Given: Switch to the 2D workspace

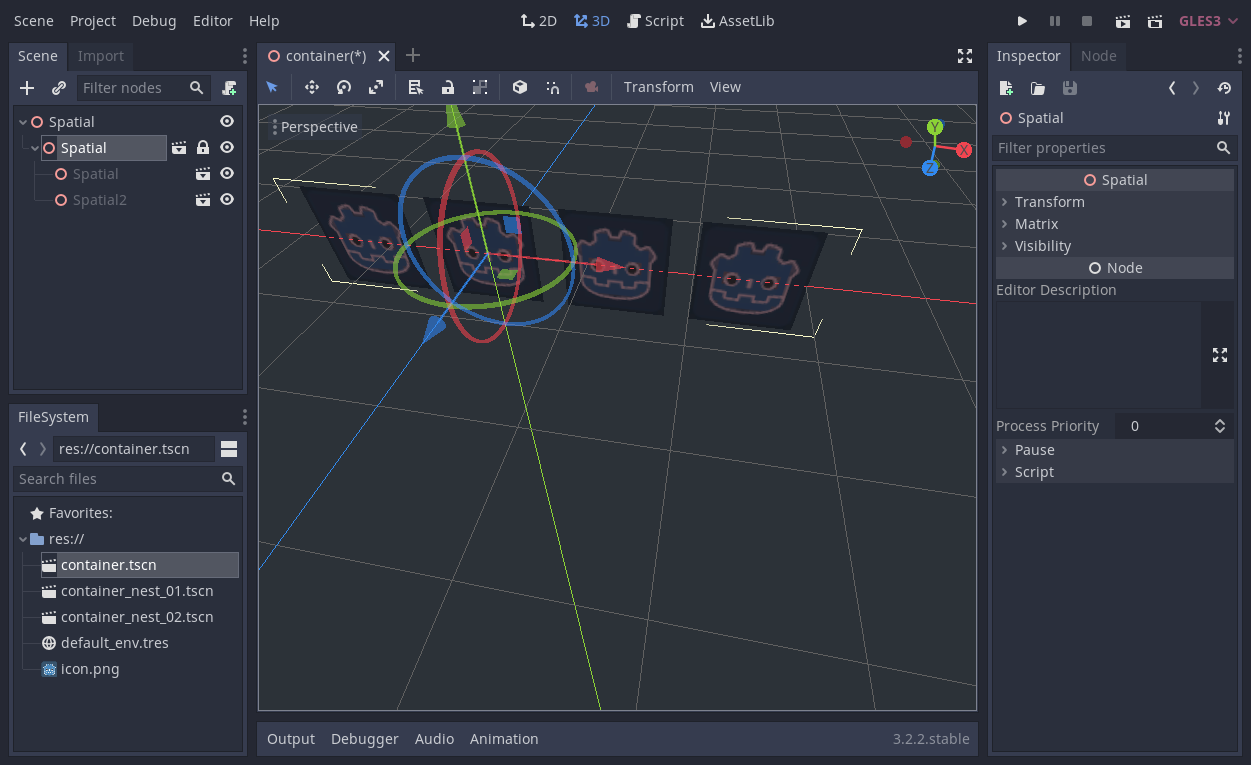Looking at the screenshot, I should tap(538, 20).
